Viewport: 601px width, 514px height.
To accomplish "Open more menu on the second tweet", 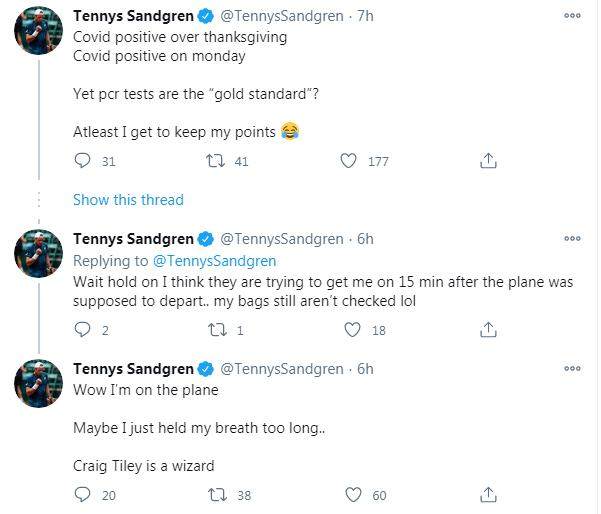I will [572, 238].
